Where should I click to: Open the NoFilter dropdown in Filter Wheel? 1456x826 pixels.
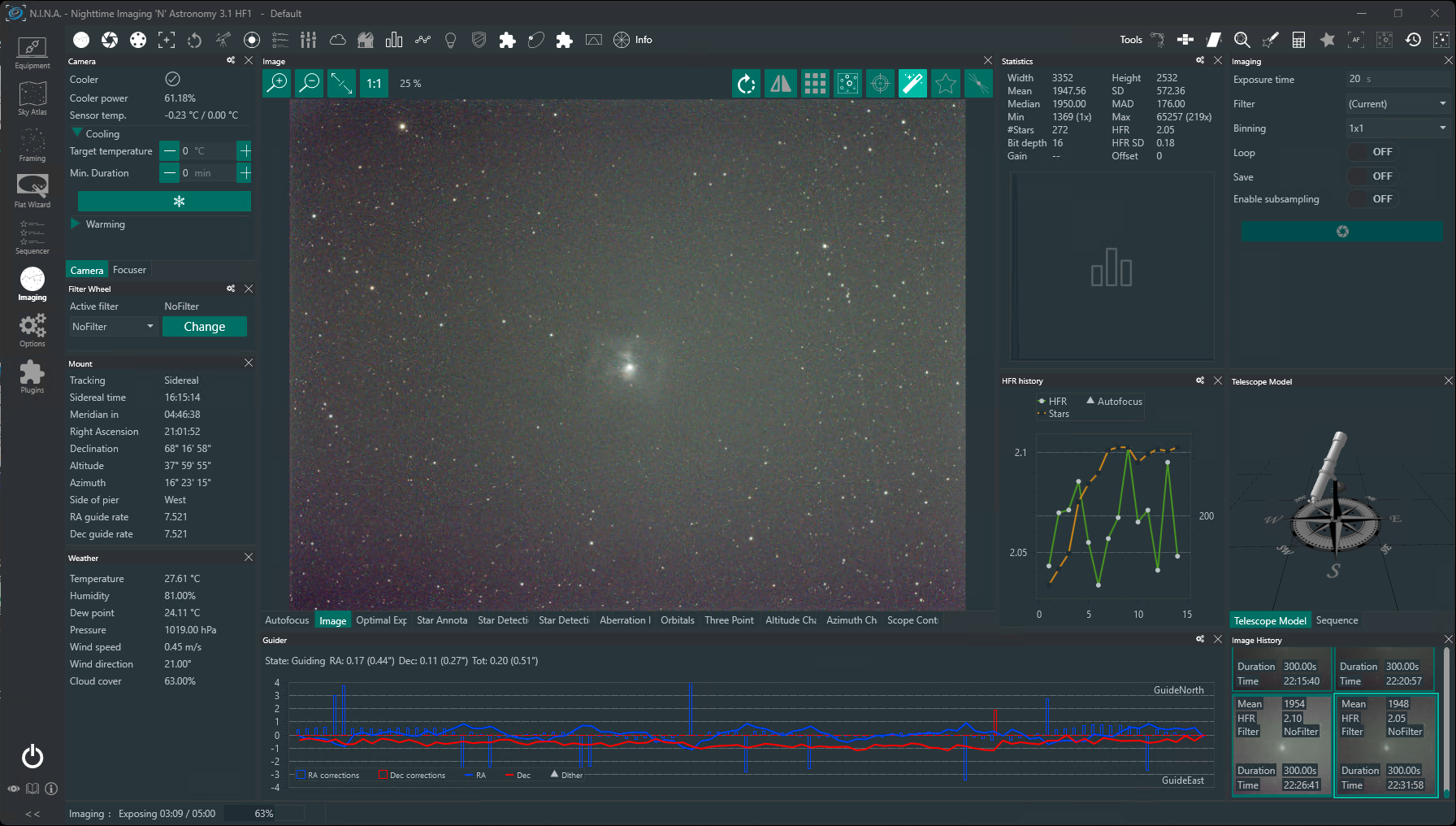click(113, 327)
